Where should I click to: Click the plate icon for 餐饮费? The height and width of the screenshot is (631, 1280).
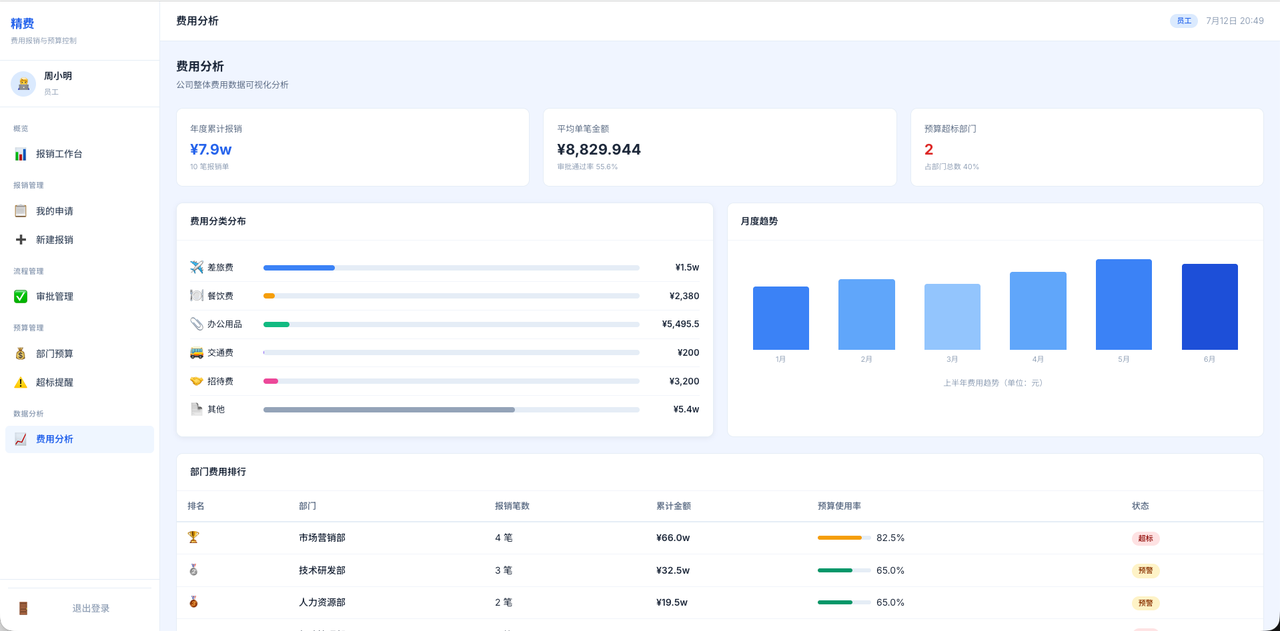pos(196,296)
